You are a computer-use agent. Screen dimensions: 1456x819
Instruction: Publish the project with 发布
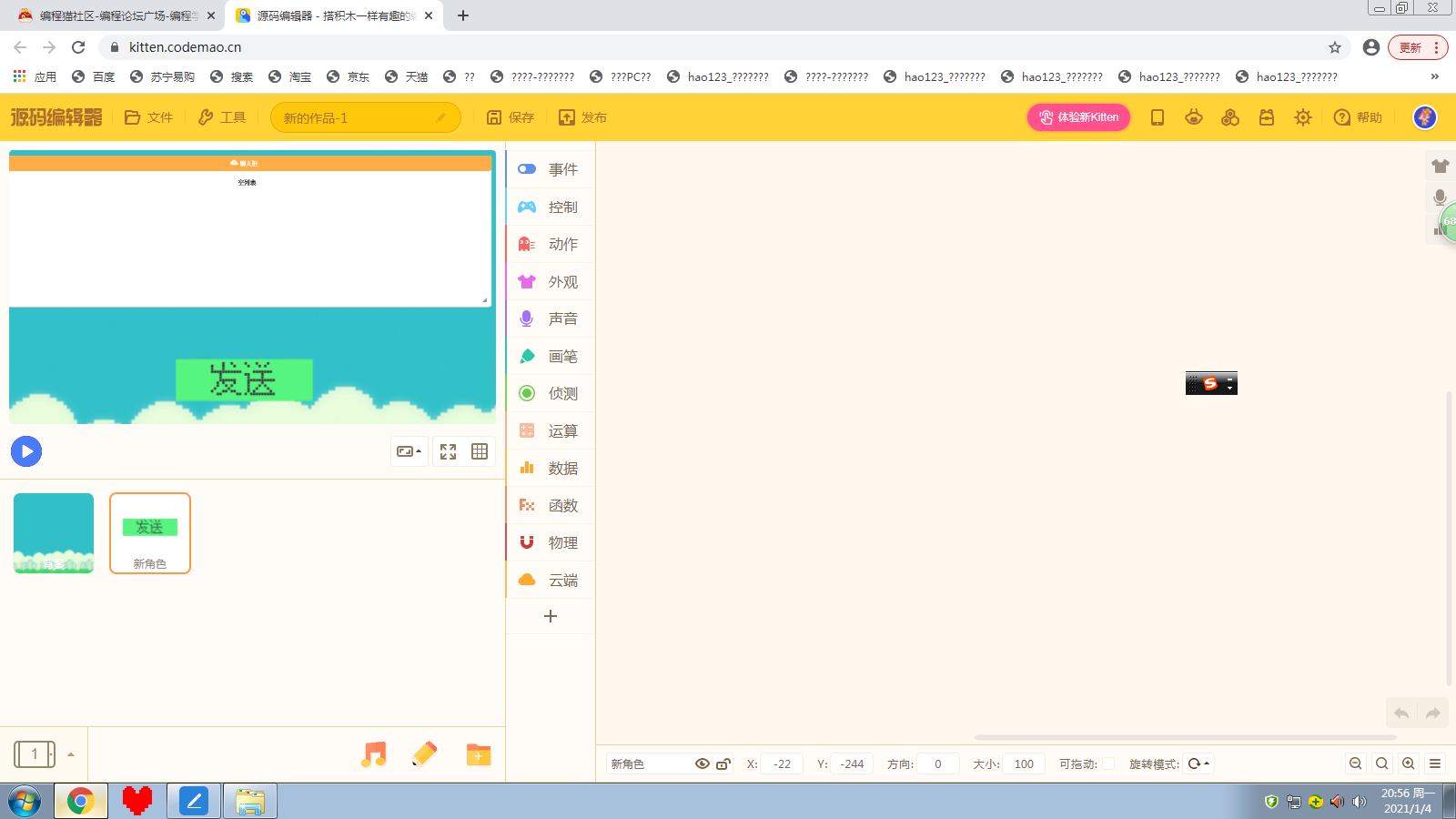(582, 117)
